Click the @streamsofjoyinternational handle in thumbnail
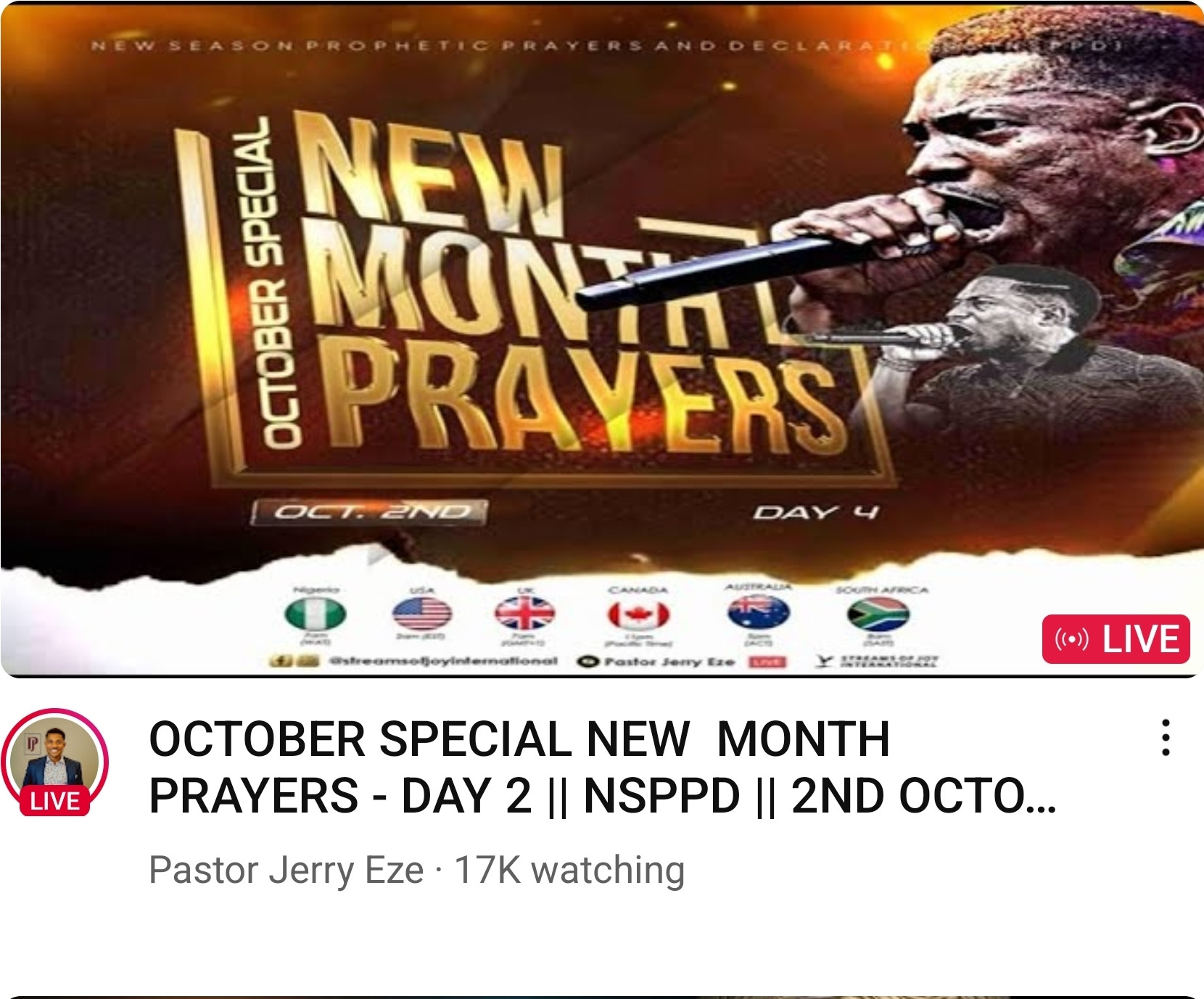 (444, 661)
